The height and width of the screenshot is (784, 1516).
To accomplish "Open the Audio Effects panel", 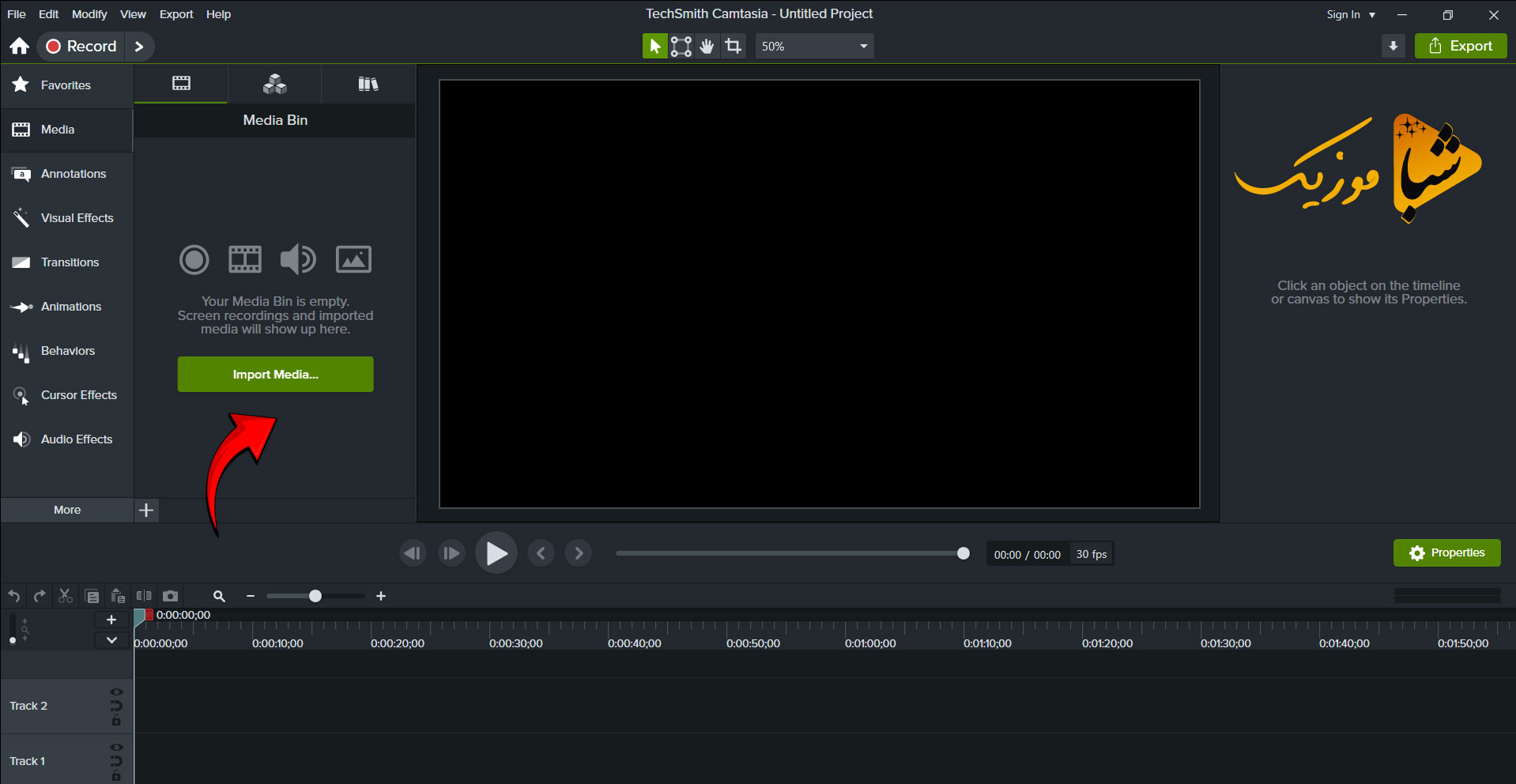I will pos(66,439).
